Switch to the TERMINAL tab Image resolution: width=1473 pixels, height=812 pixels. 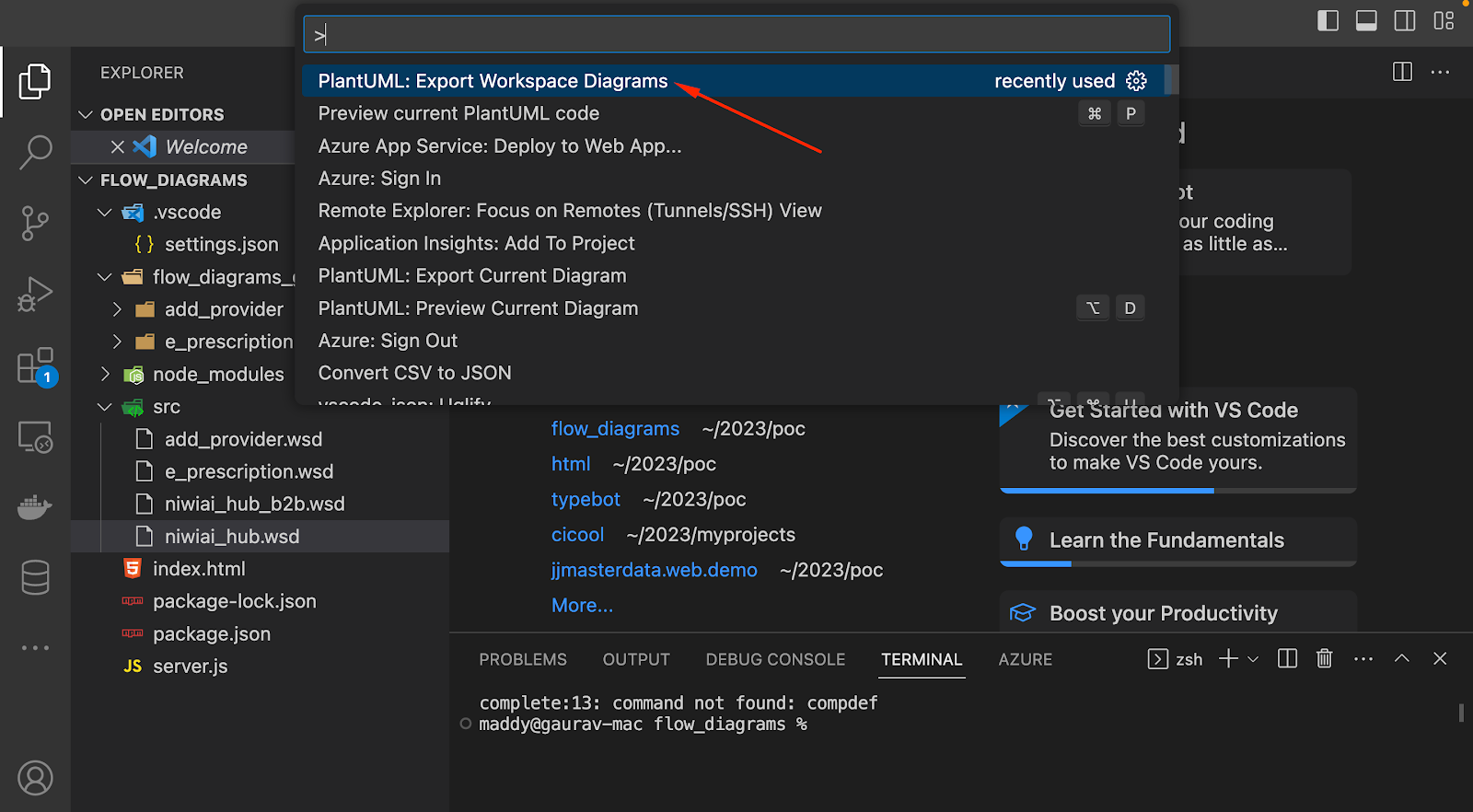(x=922, y=659)
